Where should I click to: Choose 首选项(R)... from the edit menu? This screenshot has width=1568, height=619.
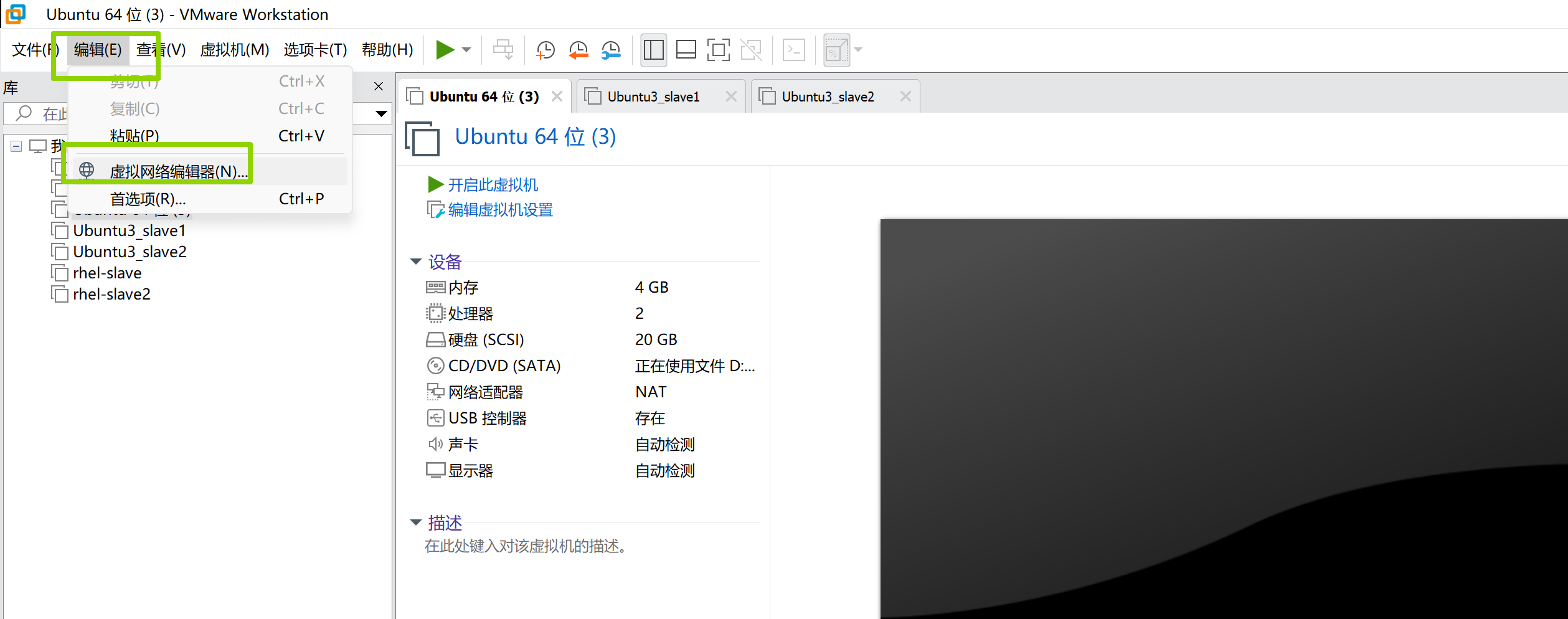coord(209,199)
